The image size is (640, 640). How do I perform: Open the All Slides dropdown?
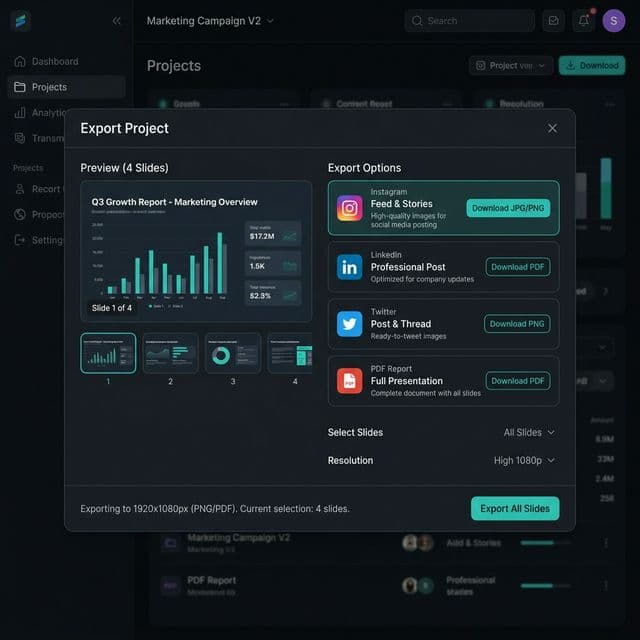(529, 432)
